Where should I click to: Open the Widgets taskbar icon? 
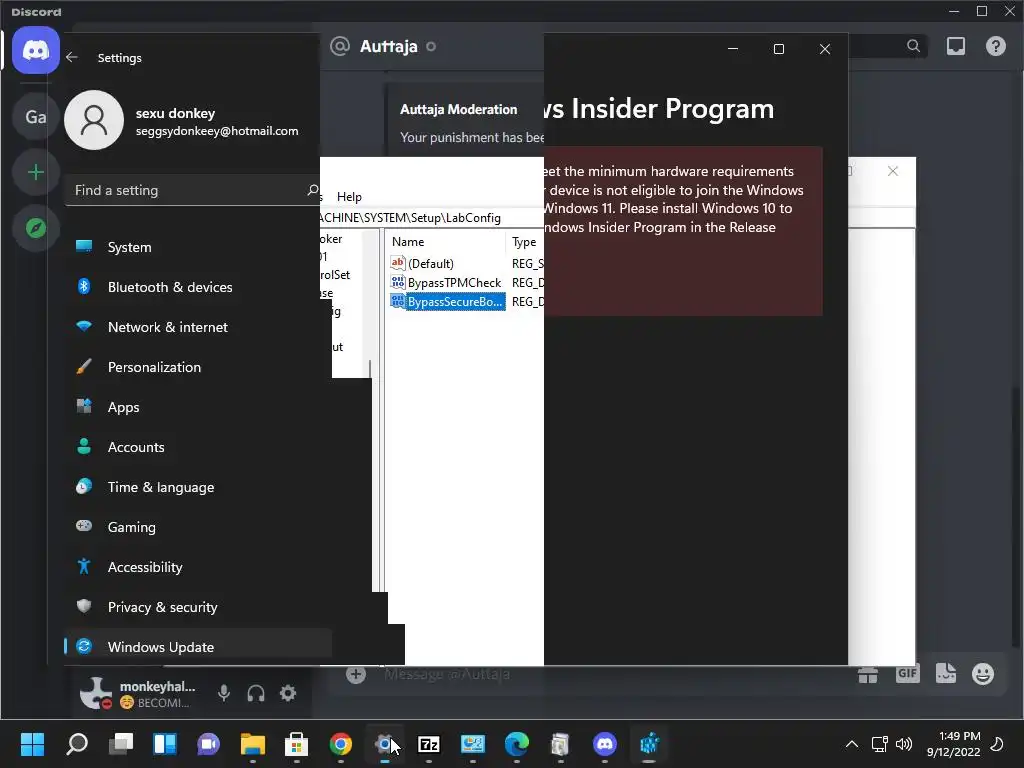165,744
